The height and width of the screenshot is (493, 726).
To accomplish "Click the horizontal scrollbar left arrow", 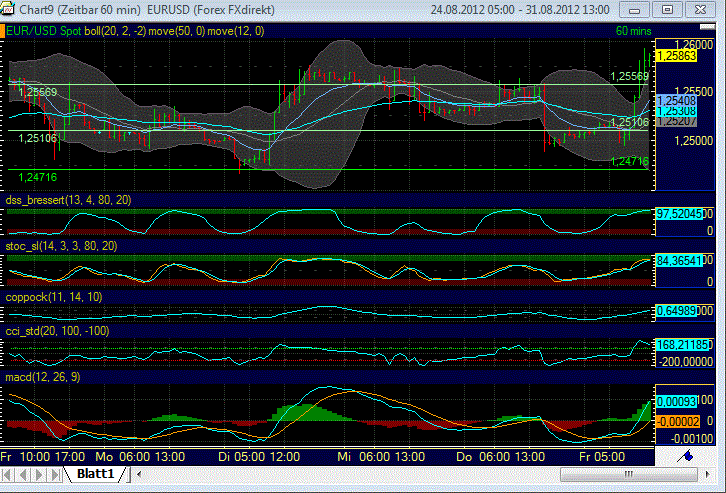I will 138,474.
